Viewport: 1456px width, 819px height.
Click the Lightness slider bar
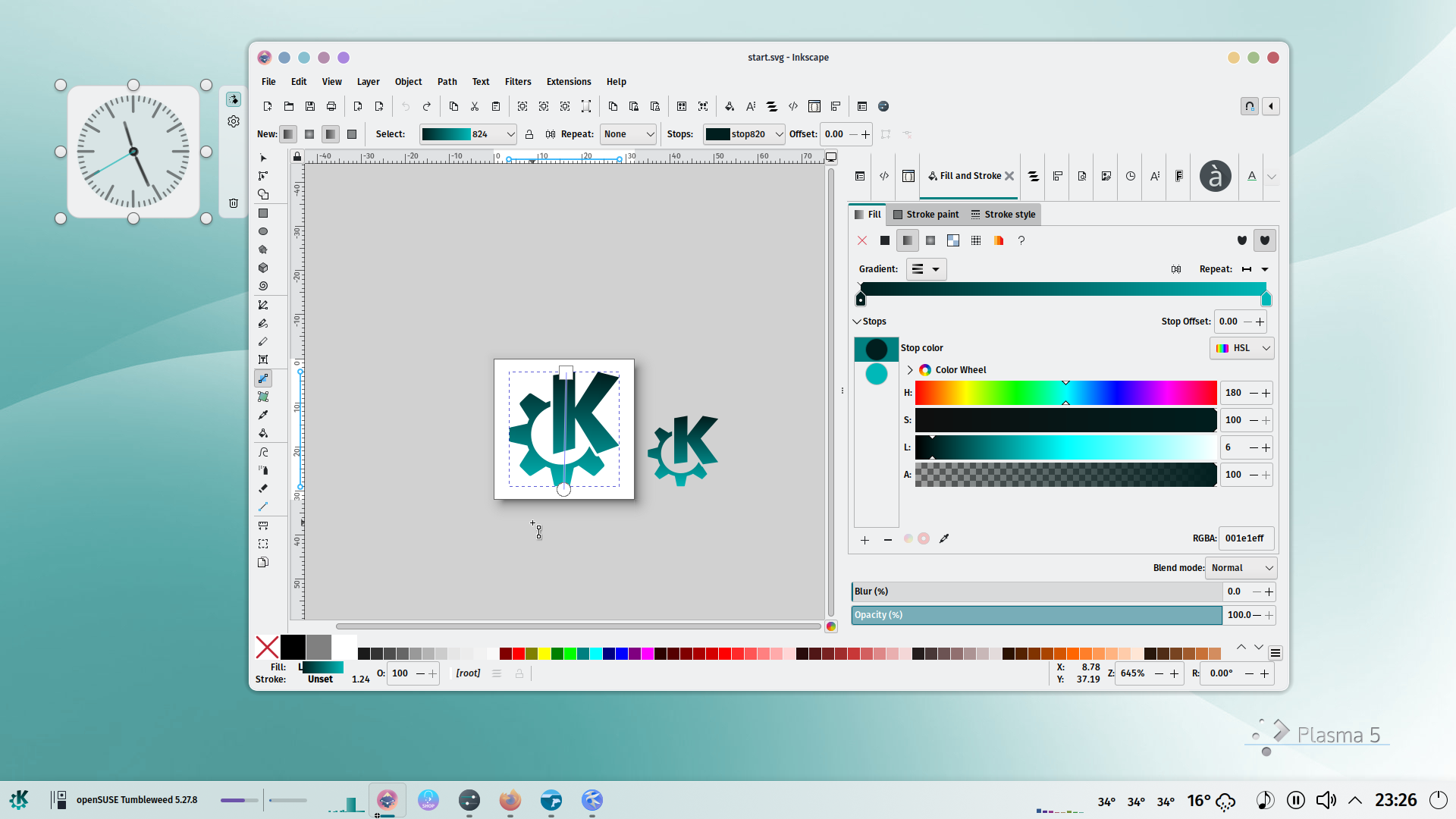[x=1065, y=447]
